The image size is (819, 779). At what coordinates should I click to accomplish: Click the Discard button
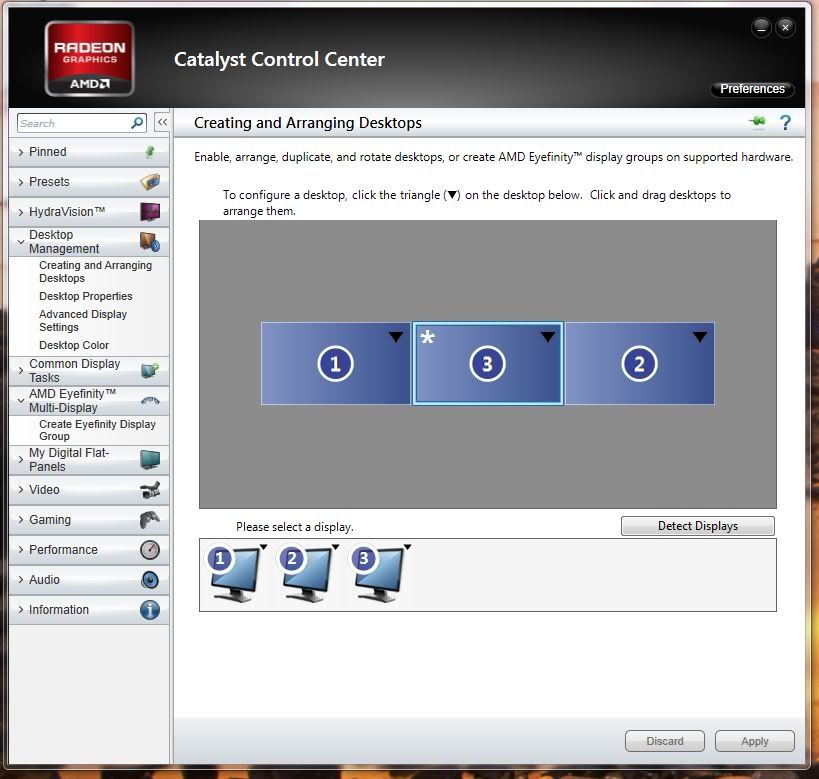pos(665,741)
